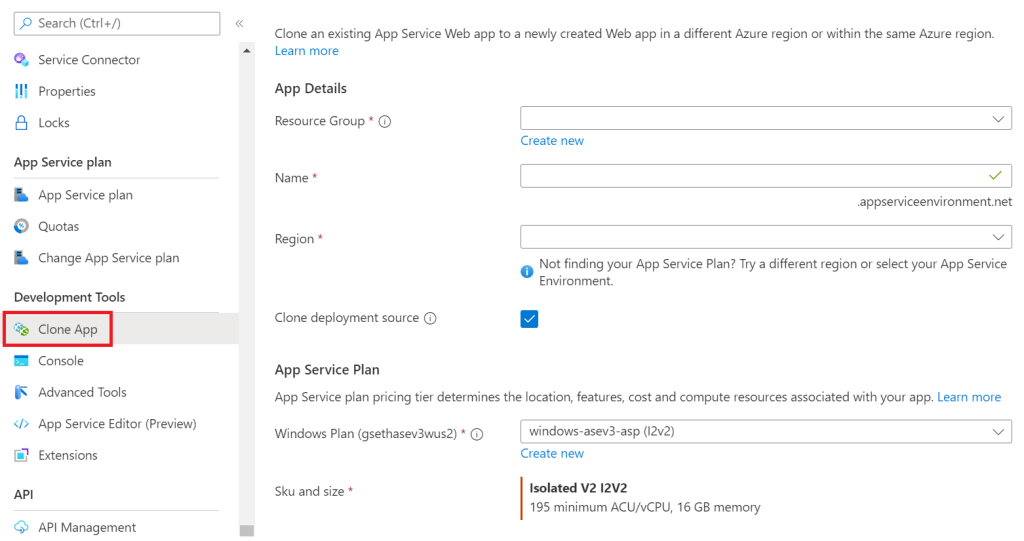
Task: Click the info icon beside Resource Group
Action: click(x=385, y=122)
